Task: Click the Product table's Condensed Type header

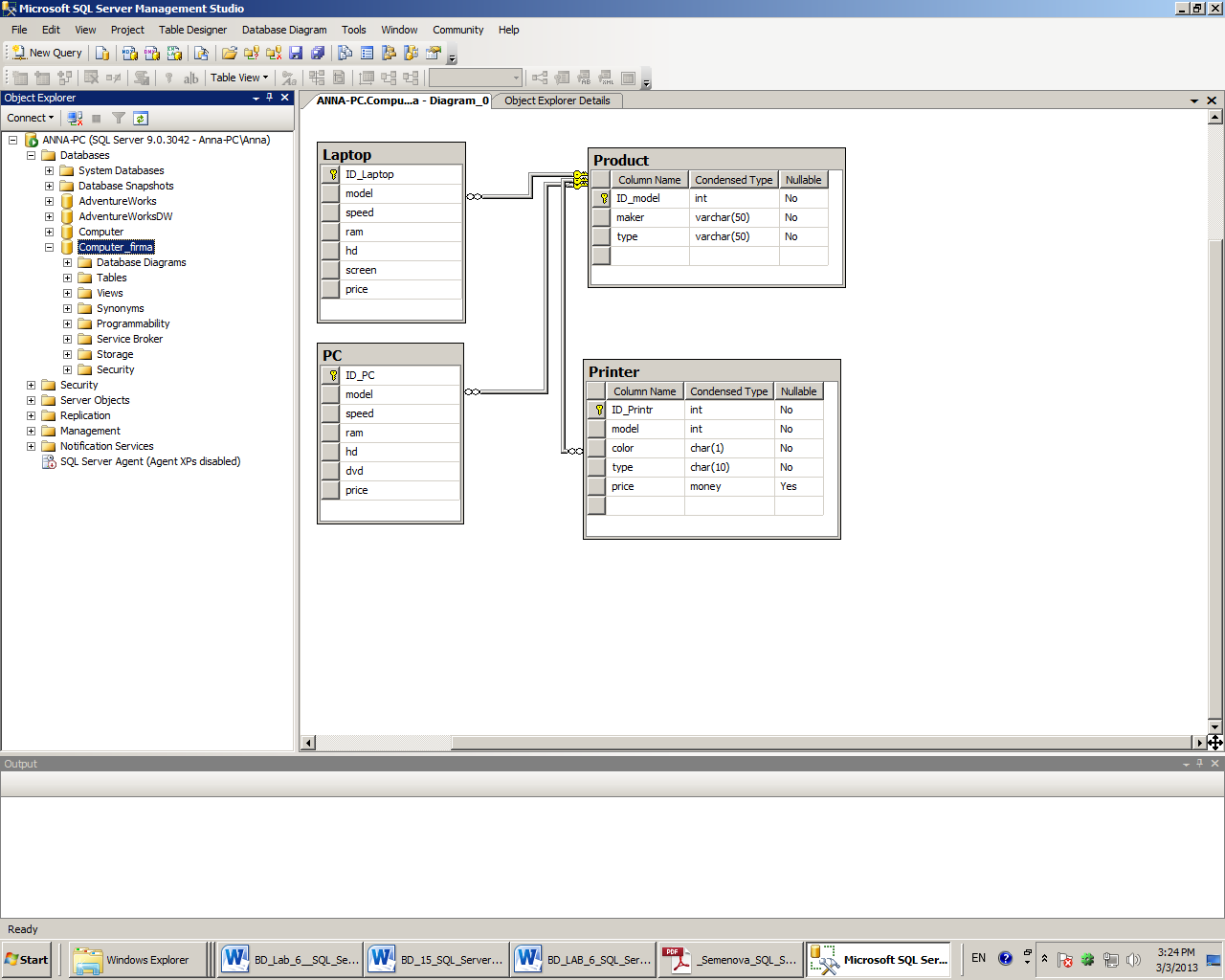Action: (x=734, y=180)
